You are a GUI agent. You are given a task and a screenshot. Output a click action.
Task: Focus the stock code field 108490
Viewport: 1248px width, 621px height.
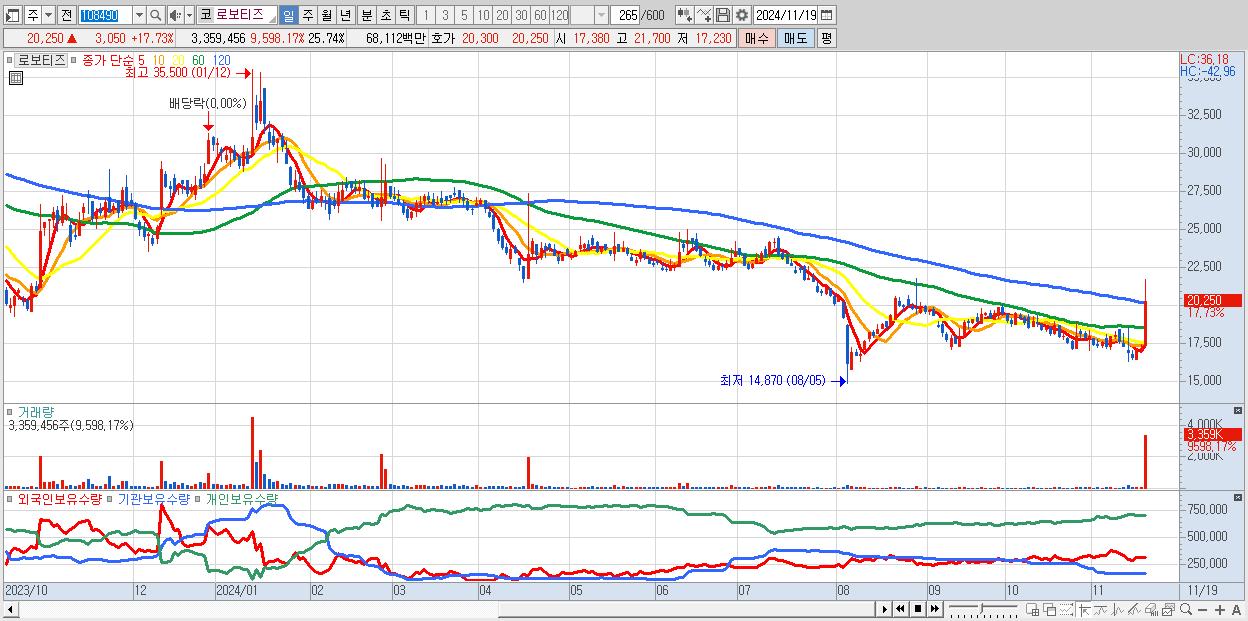click(105, 15)
